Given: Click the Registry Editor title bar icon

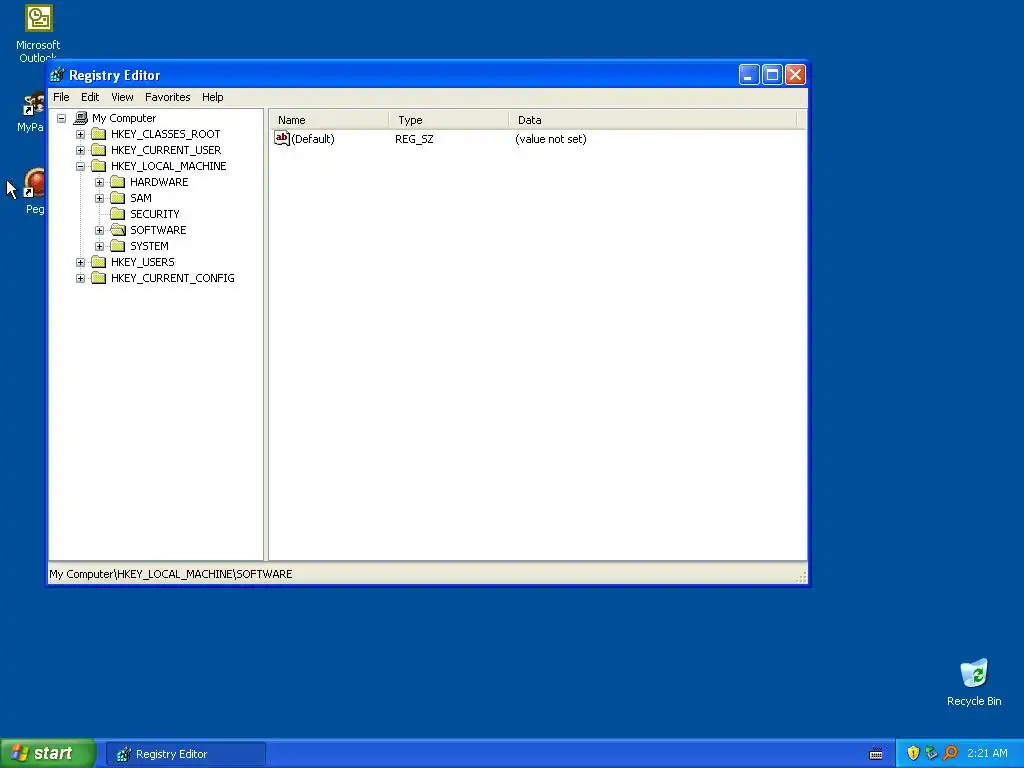Looking at the screenshot, I should (57, 75).
